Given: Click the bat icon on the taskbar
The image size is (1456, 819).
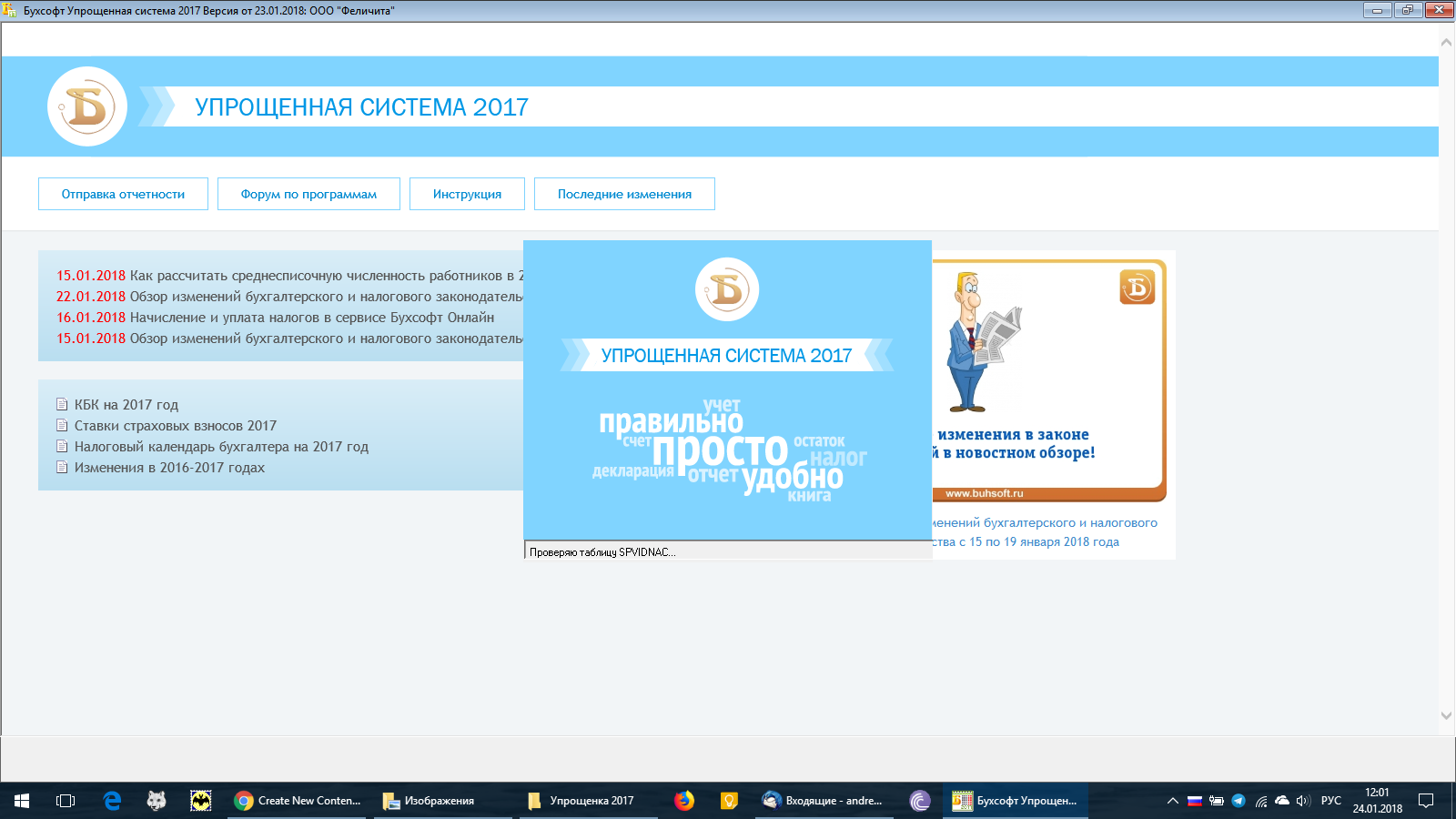Looking at the screenshot, I should pyautogui.click(x=201, y=801).
